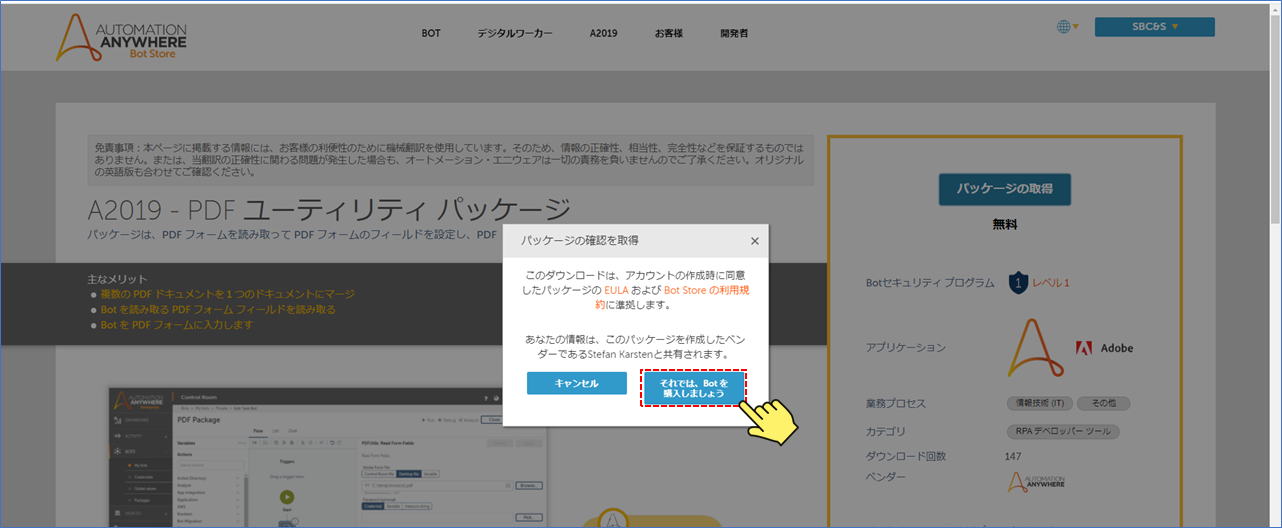Select the その他 business process tag
The width and height of the screenshot is (1282, 528).
point(1104,403)
